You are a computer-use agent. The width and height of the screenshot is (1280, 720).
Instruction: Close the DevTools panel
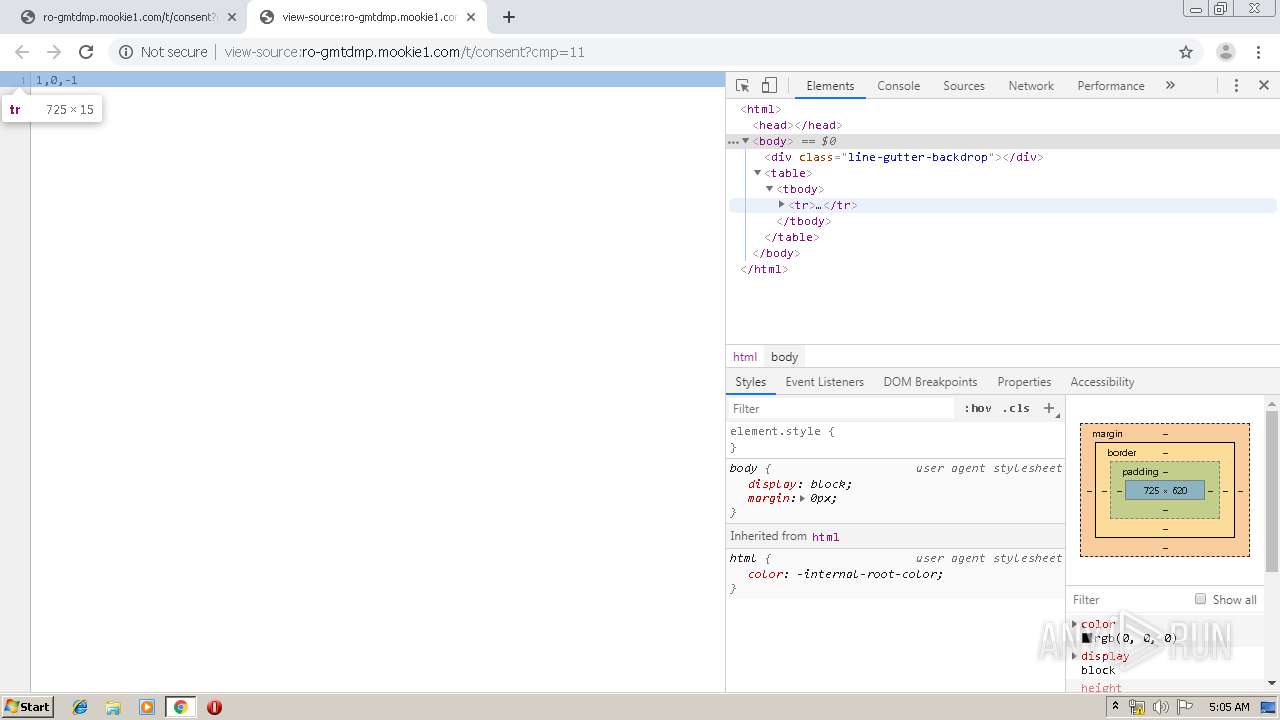point(1264,86)
